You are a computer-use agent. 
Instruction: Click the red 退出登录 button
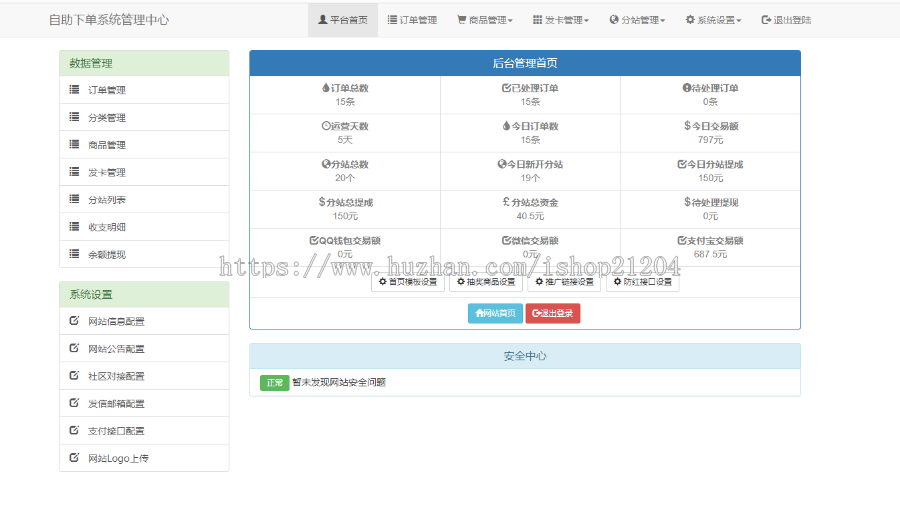tap(553, 313)
